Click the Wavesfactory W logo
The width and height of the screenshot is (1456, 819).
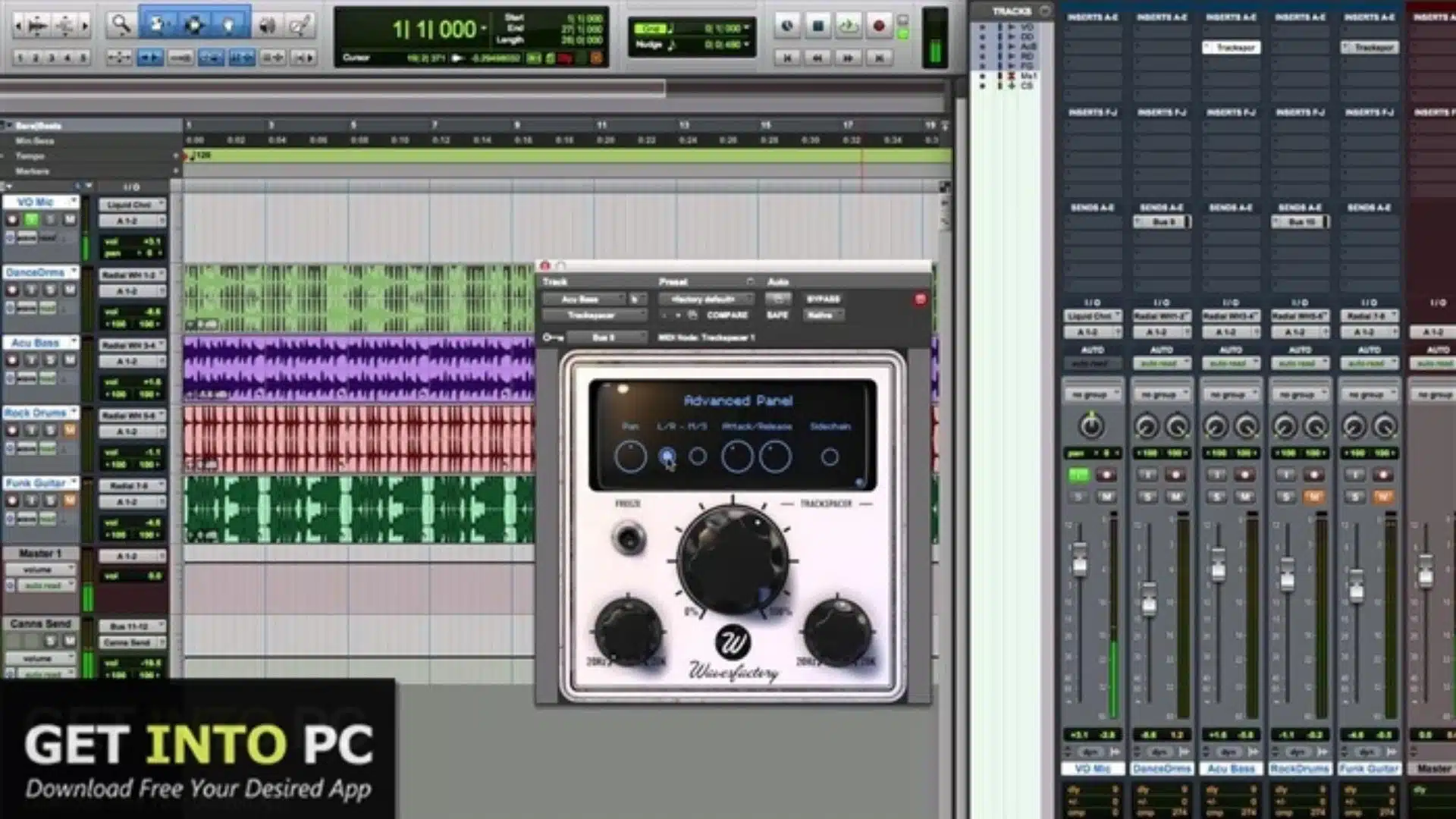(x=733, y=643)
